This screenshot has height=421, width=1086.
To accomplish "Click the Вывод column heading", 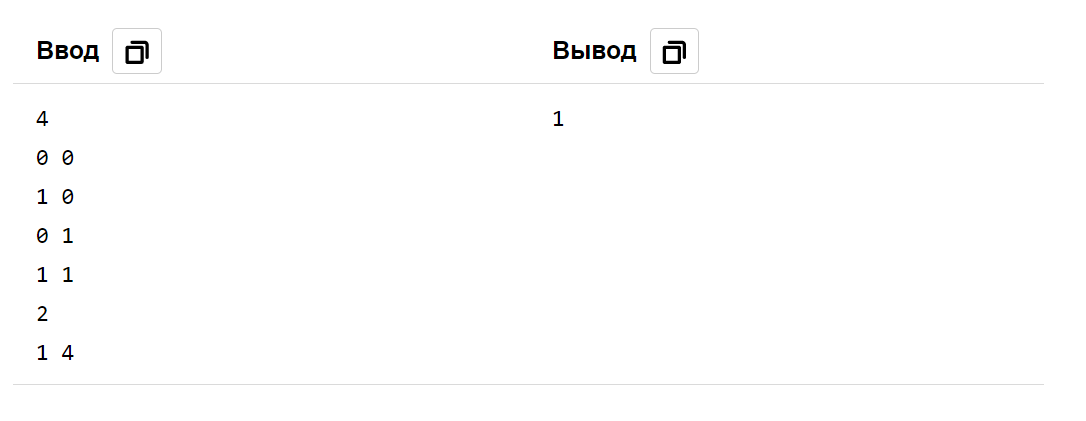I will (x=594, y=51).
